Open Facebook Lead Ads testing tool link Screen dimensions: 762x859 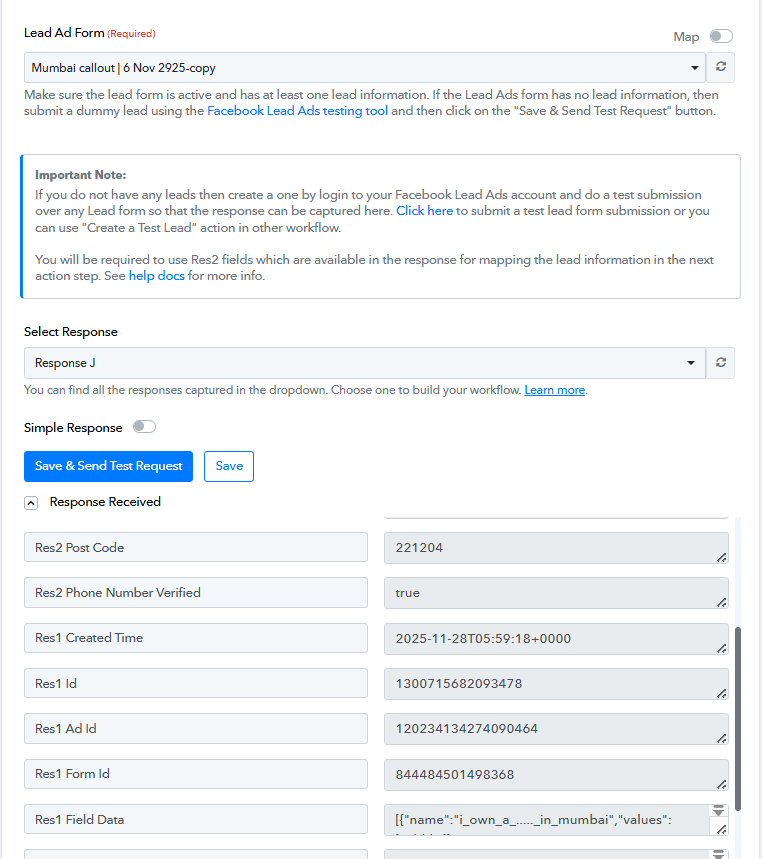[297, 111]
